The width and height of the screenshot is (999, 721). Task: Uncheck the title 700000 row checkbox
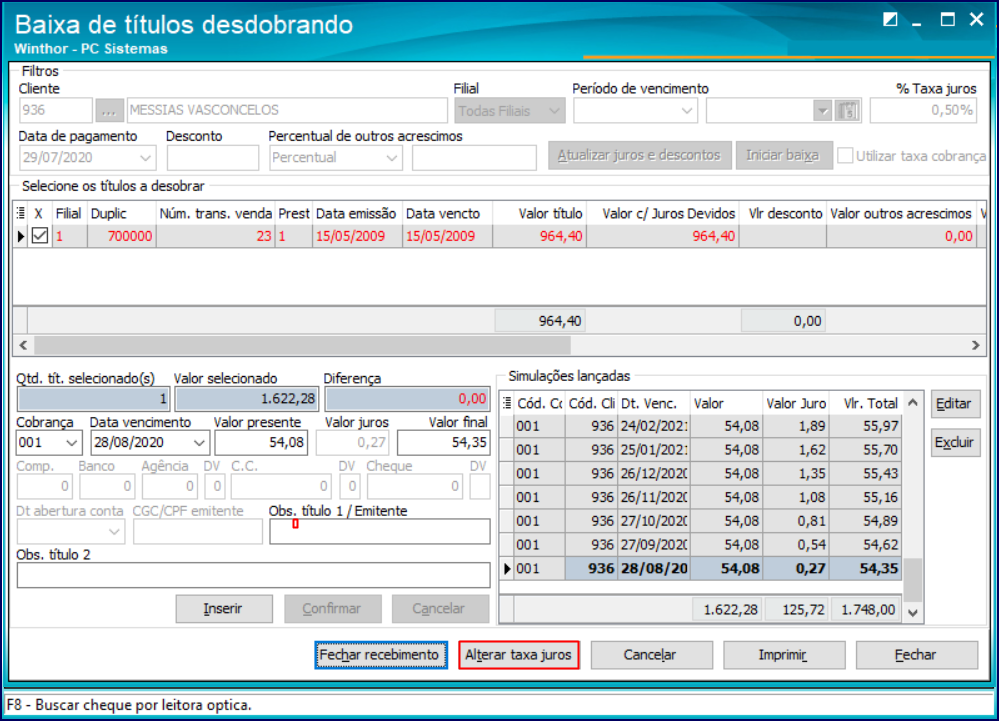40,236
